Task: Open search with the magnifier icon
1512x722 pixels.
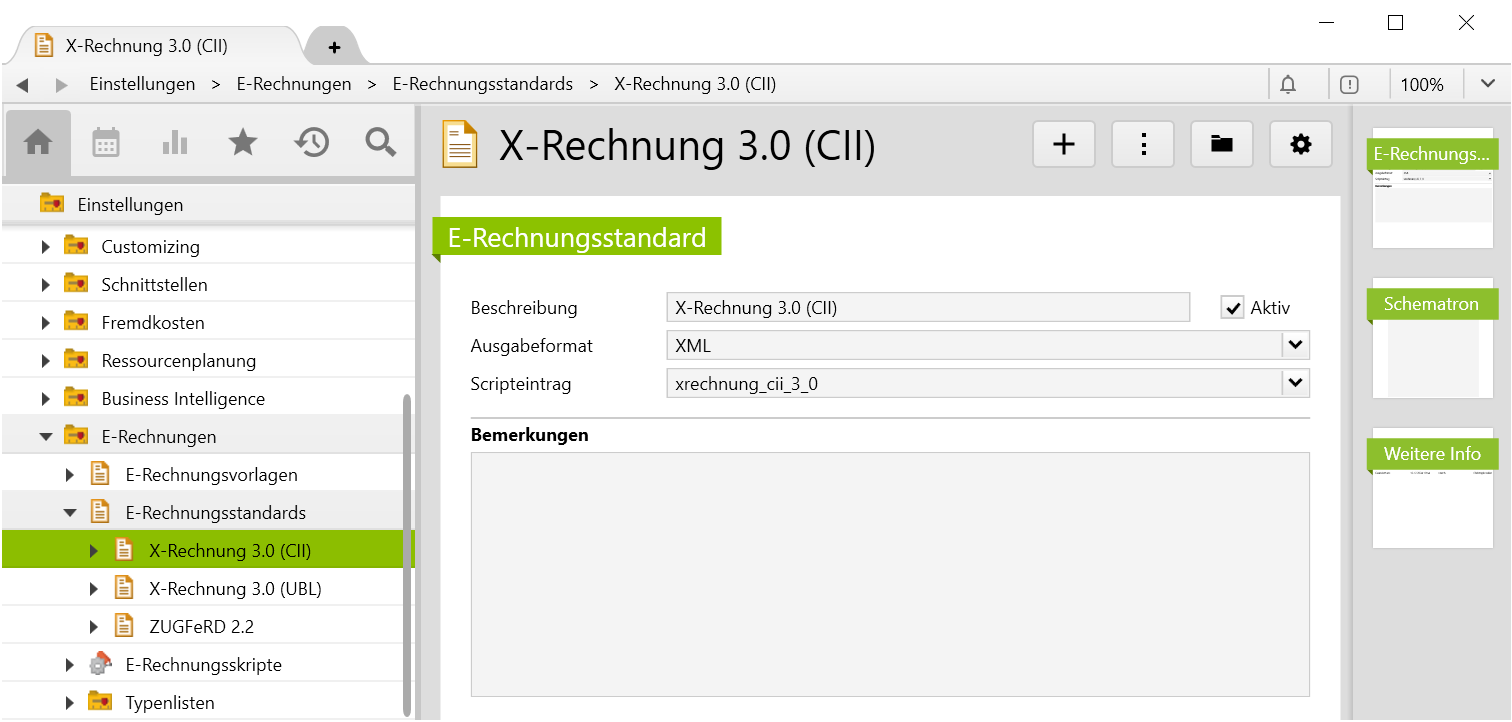Action: point(381,143)
